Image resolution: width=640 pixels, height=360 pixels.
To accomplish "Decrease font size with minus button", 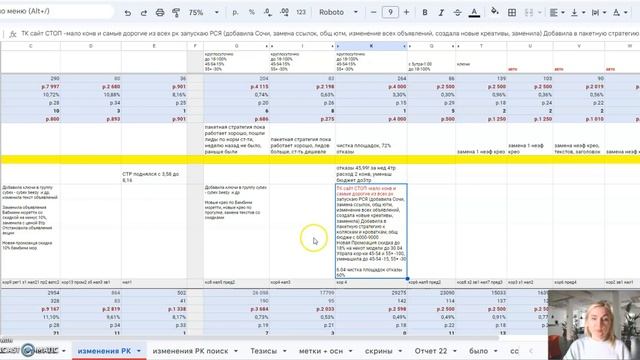I will tap(373, 12).
